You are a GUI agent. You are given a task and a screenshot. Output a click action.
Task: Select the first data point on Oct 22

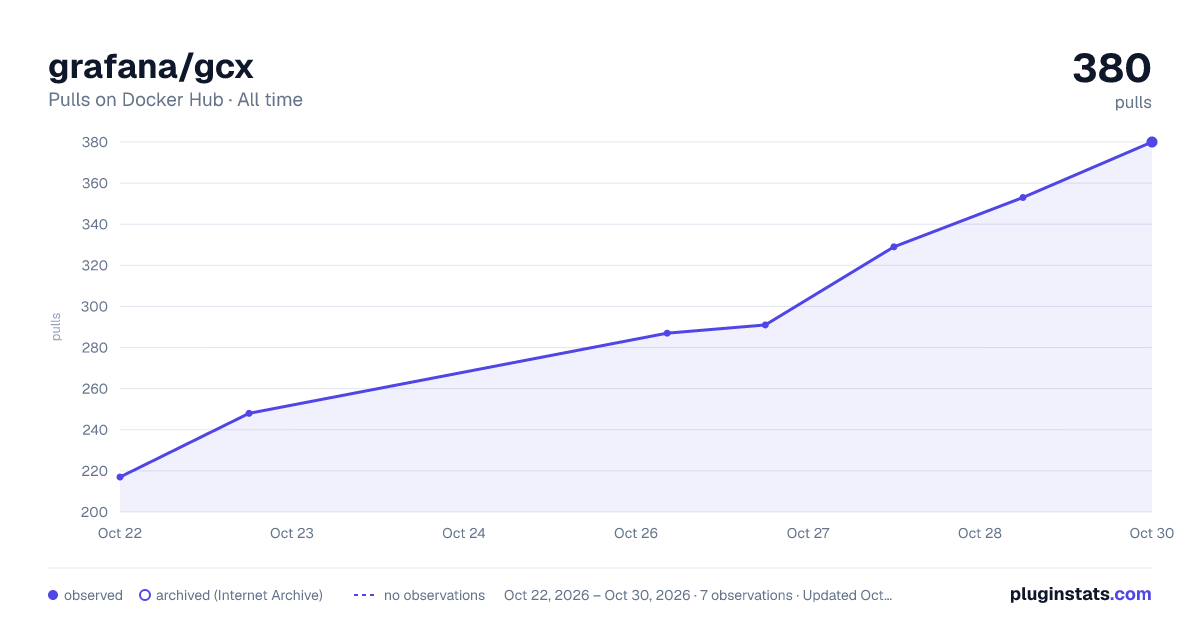tap(120, 477)
